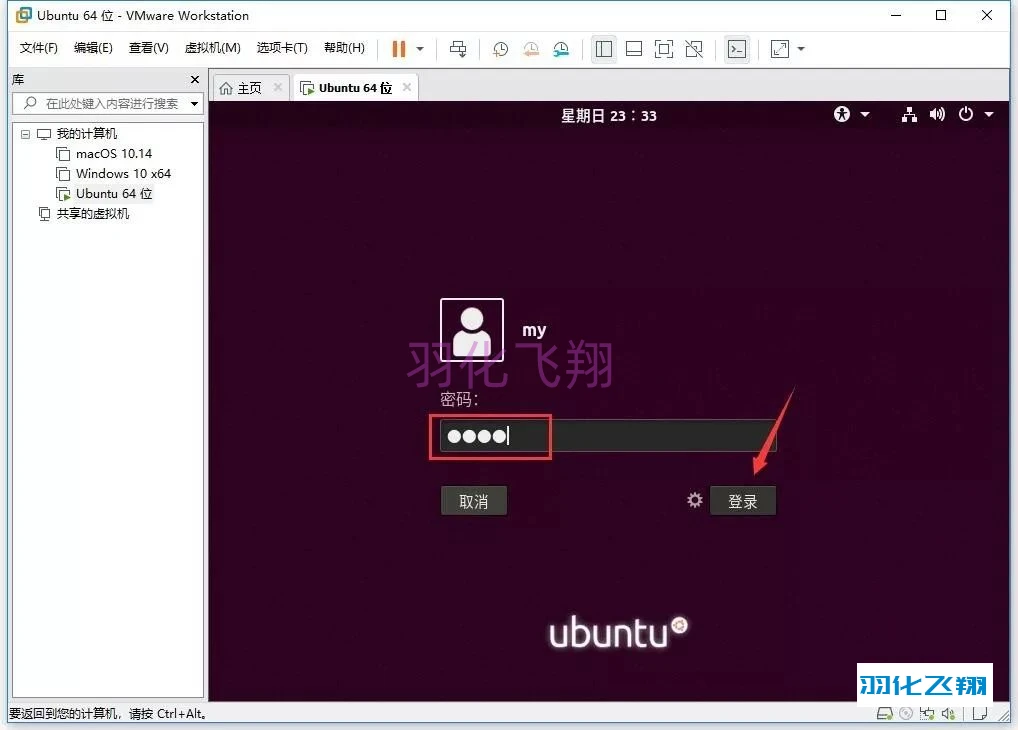Click the password input field
This screenshot has width=1018, height=730.
608,436
